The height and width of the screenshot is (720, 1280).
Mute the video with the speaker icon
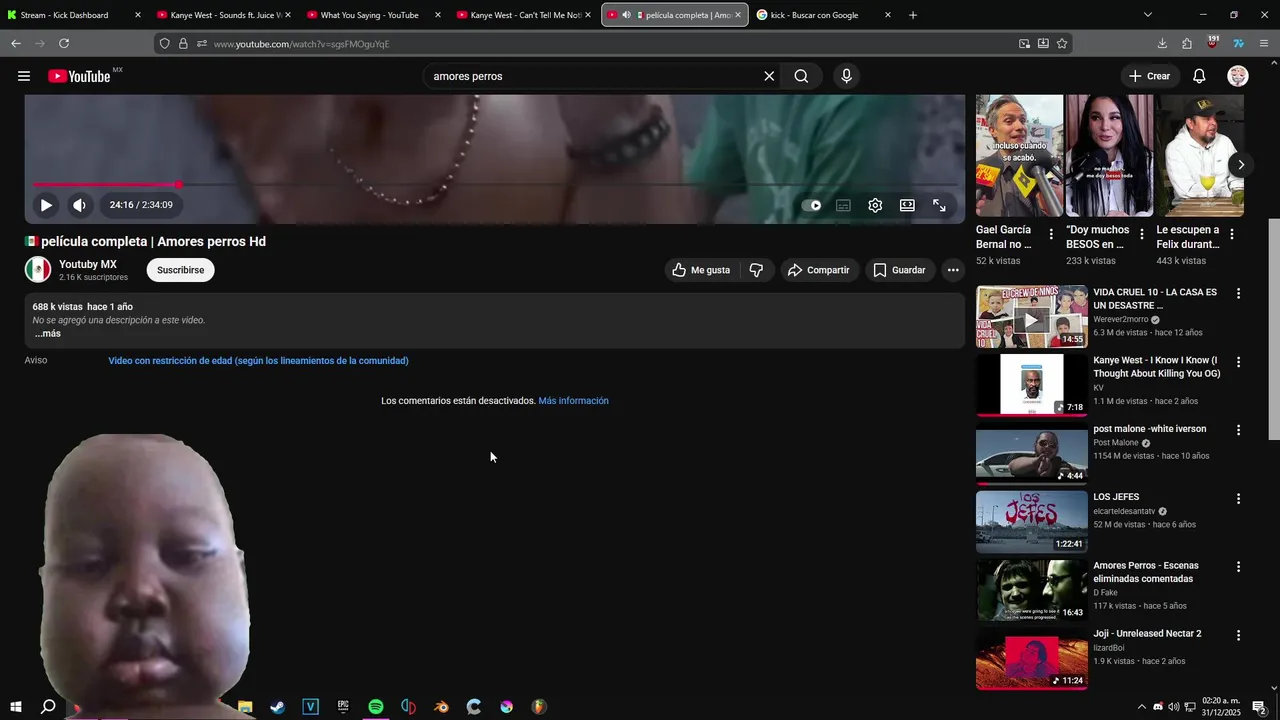pyautogui.click(x=79, y=205)
